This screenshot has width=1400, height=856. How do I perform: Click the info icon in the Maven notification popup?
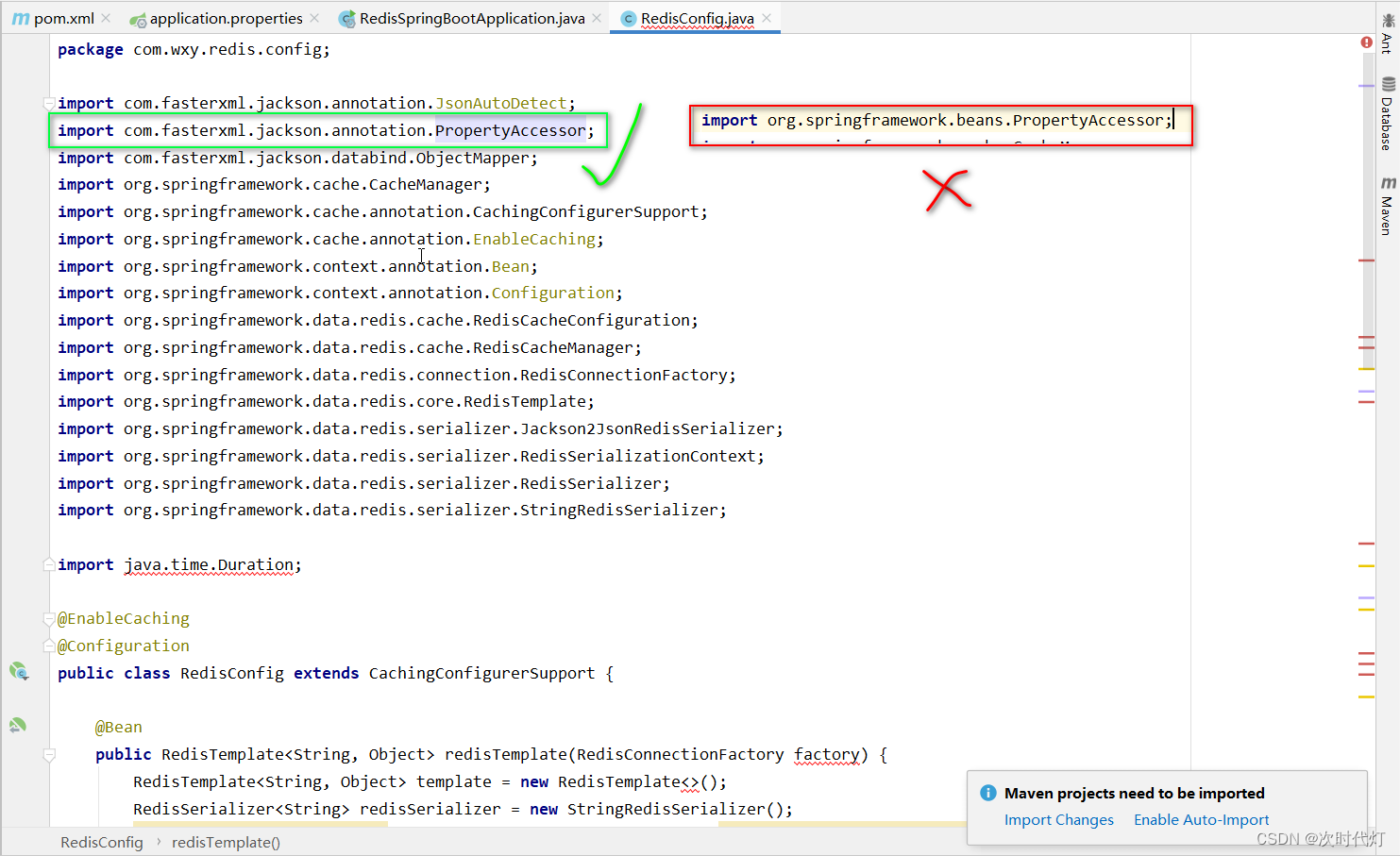point(987,793)
